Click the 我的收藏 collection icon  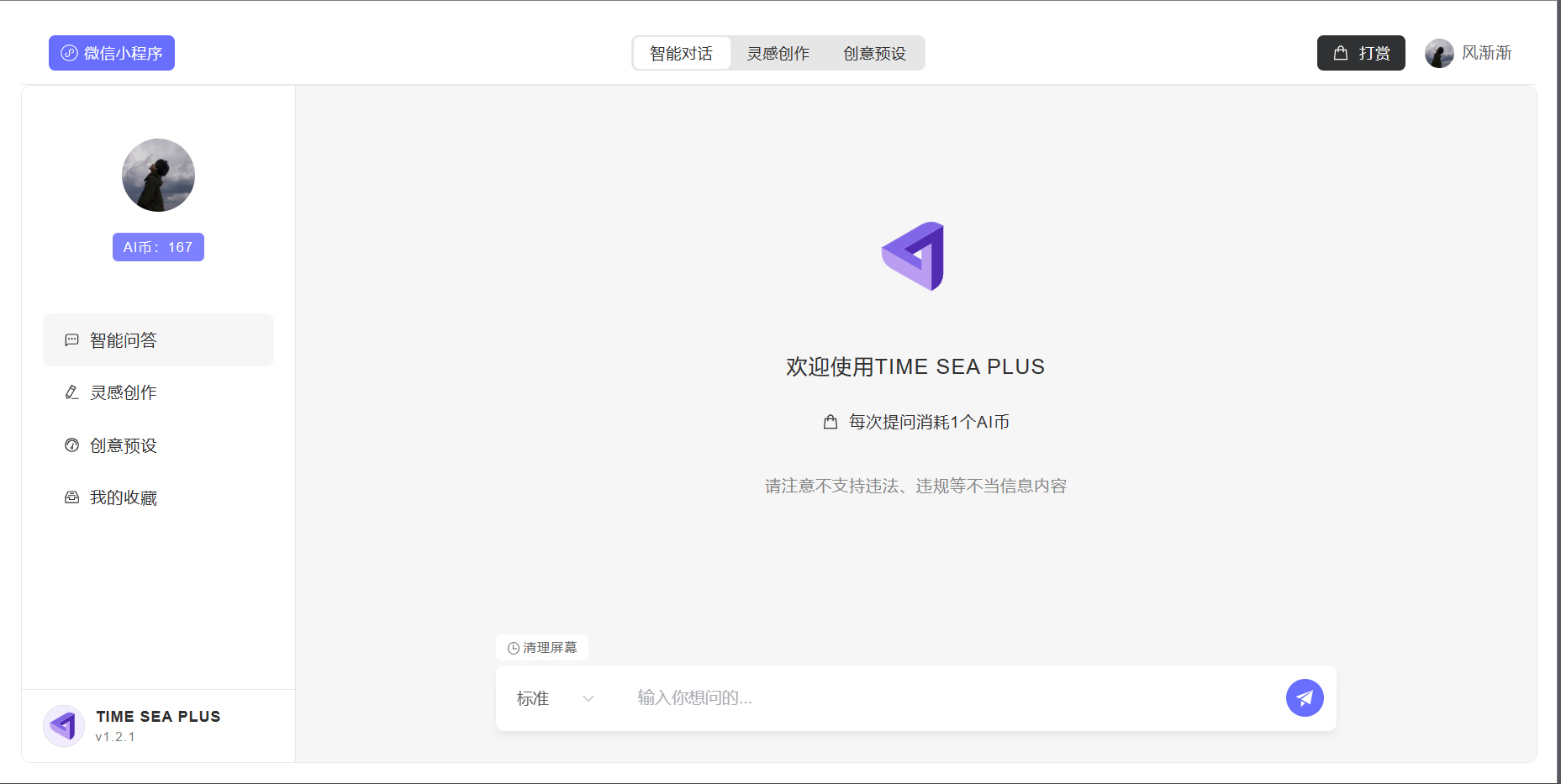coord(71,497)
